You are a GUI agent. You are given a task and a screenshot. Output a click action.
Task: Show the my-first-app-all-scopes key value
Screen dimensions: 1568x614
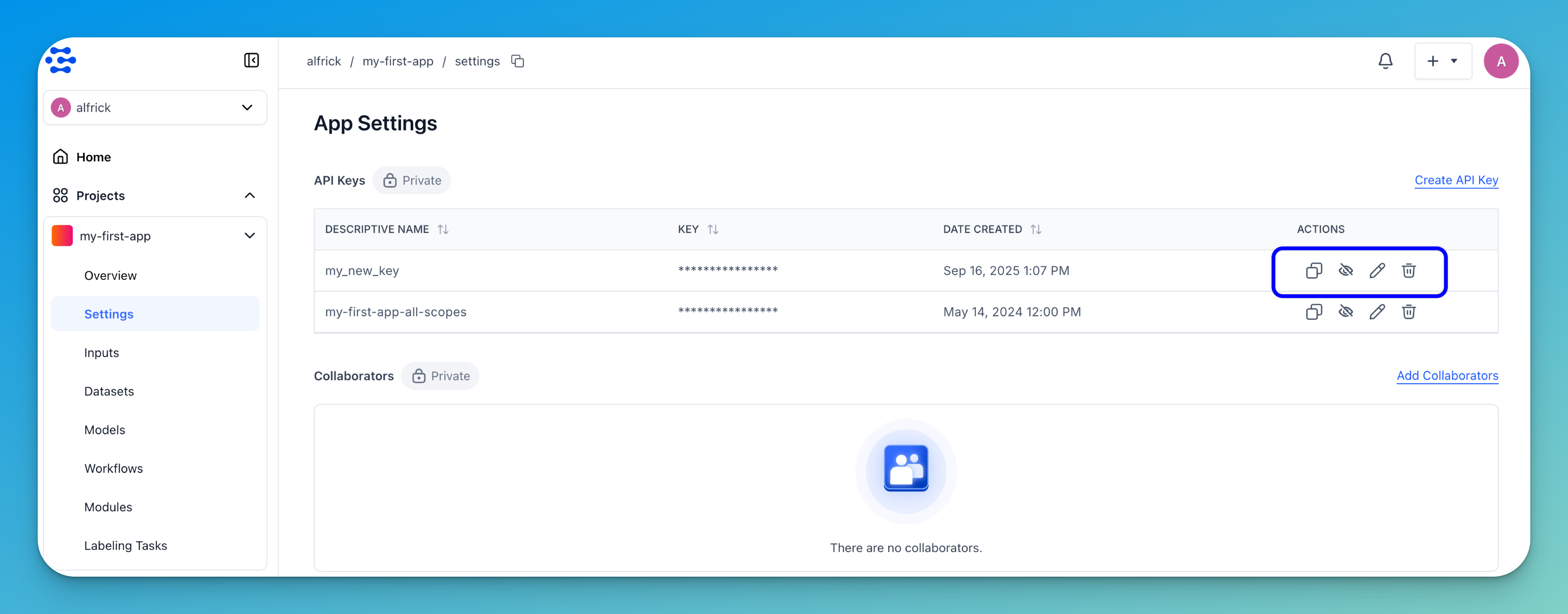tap(1345, 312)
